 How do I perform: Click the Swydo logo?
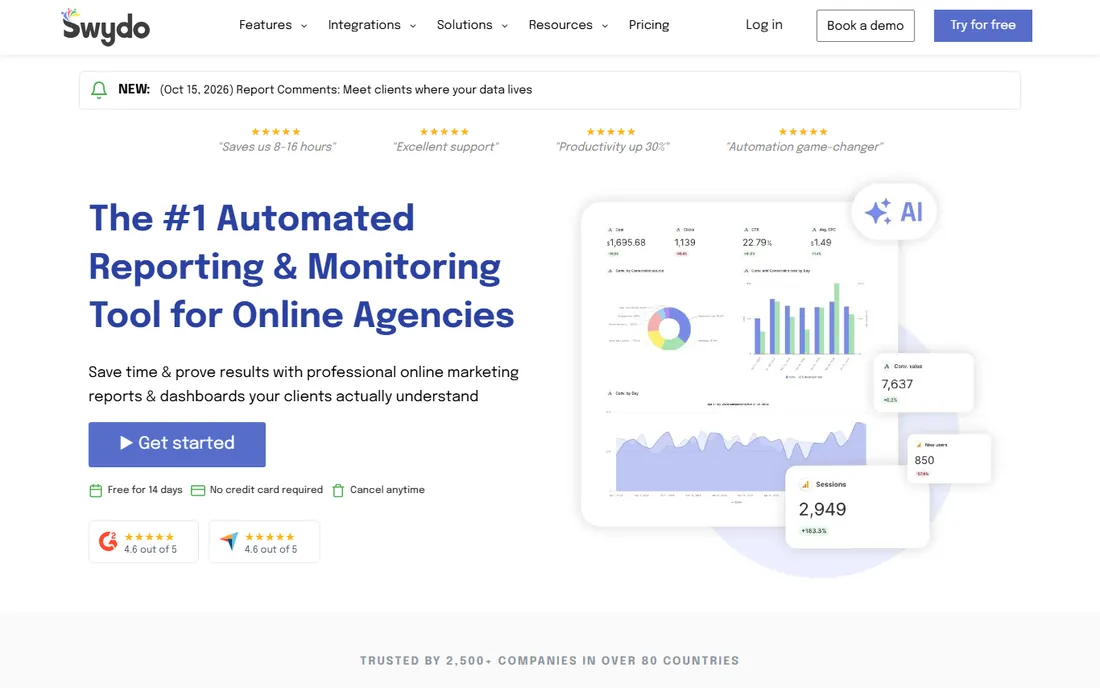(x=105, y=27)
